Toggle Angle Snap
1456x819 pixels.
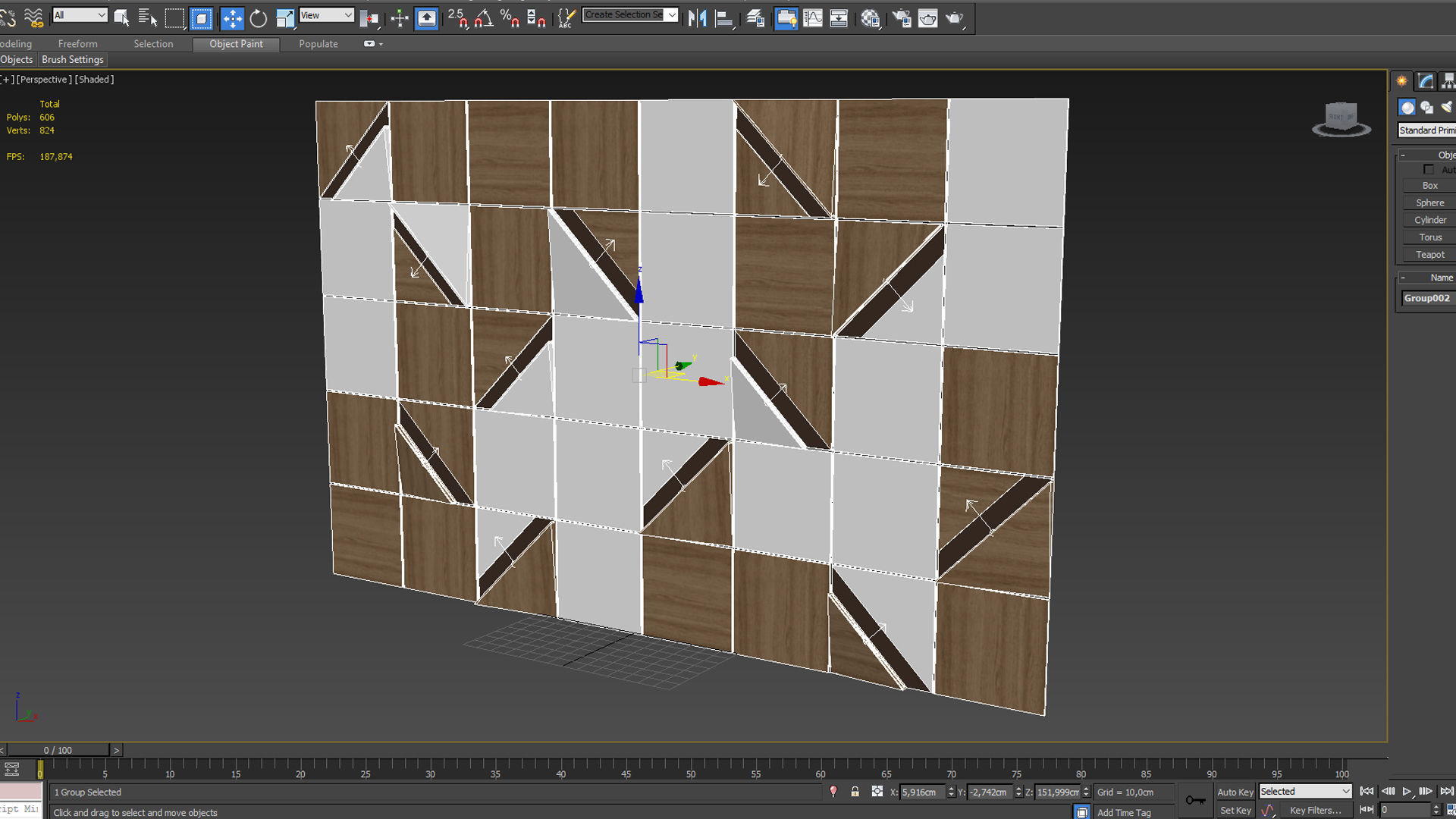(484, 17)
